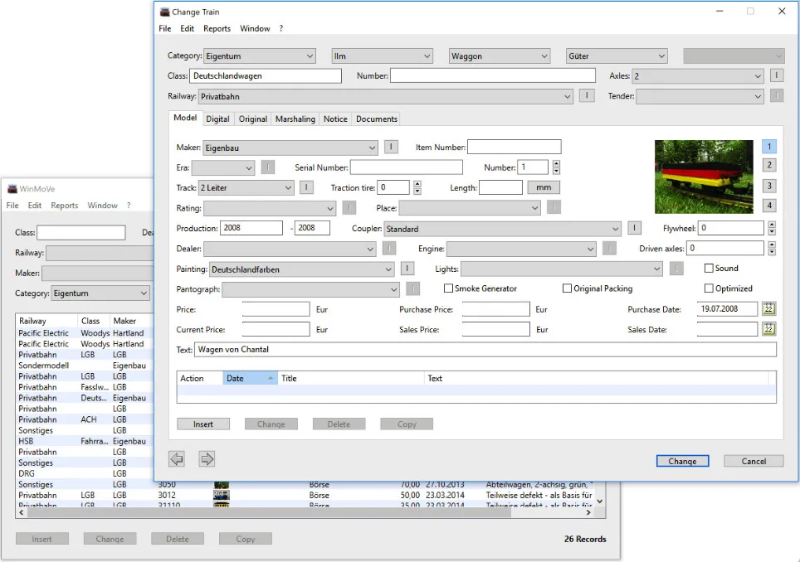Click the info button beside Railway

click(588, 97)
